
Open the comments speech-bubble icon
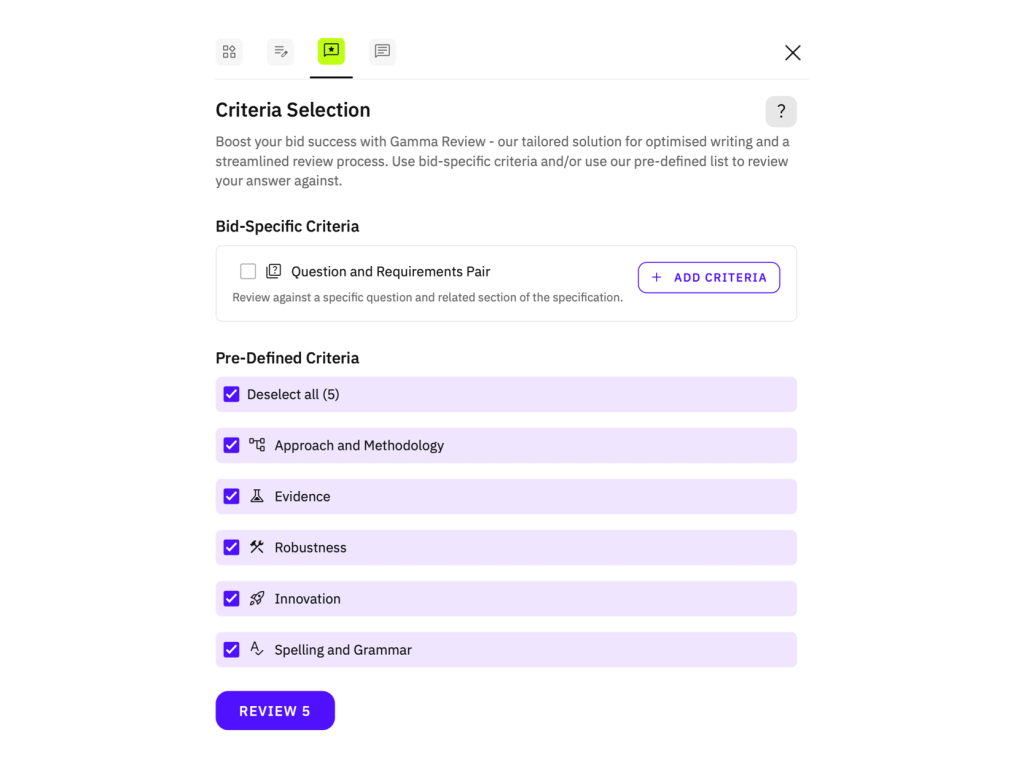[x=382, y=52]
